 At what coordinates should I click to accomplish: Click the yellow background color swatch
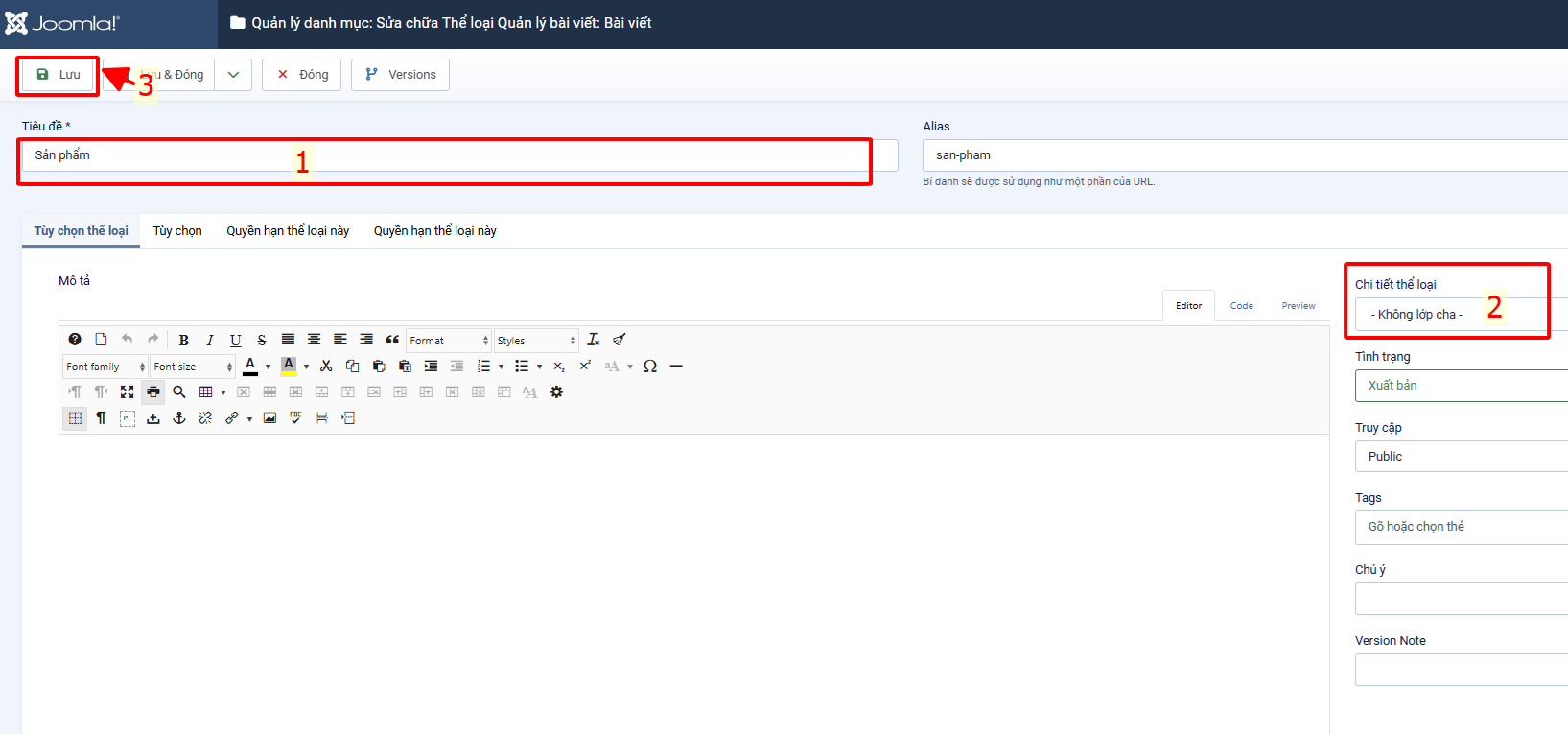(x=289, y=367)
